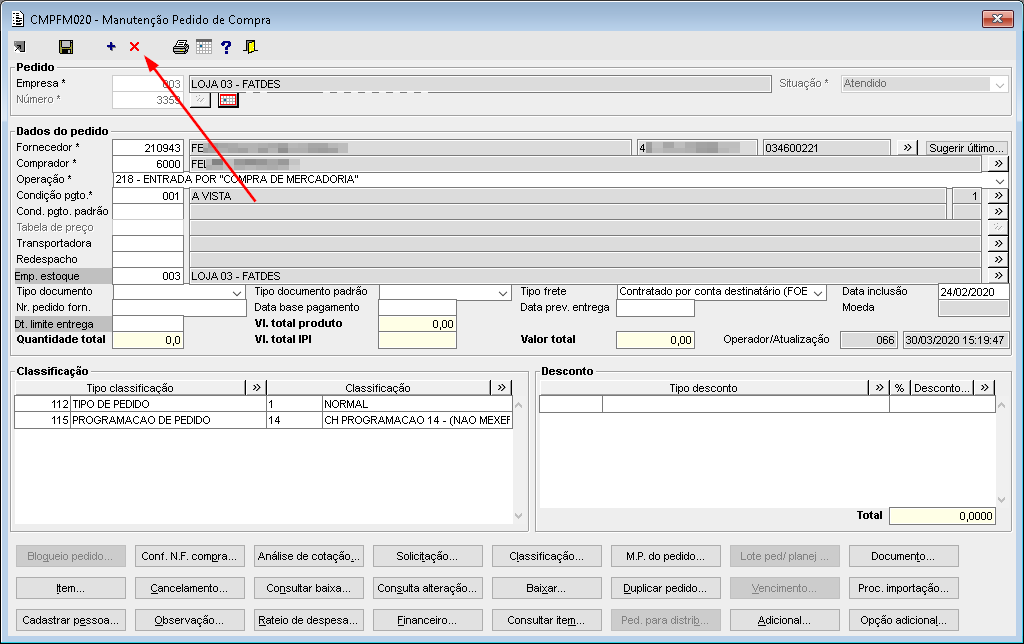Open the Financeiro... button

[x=428, y=620]
